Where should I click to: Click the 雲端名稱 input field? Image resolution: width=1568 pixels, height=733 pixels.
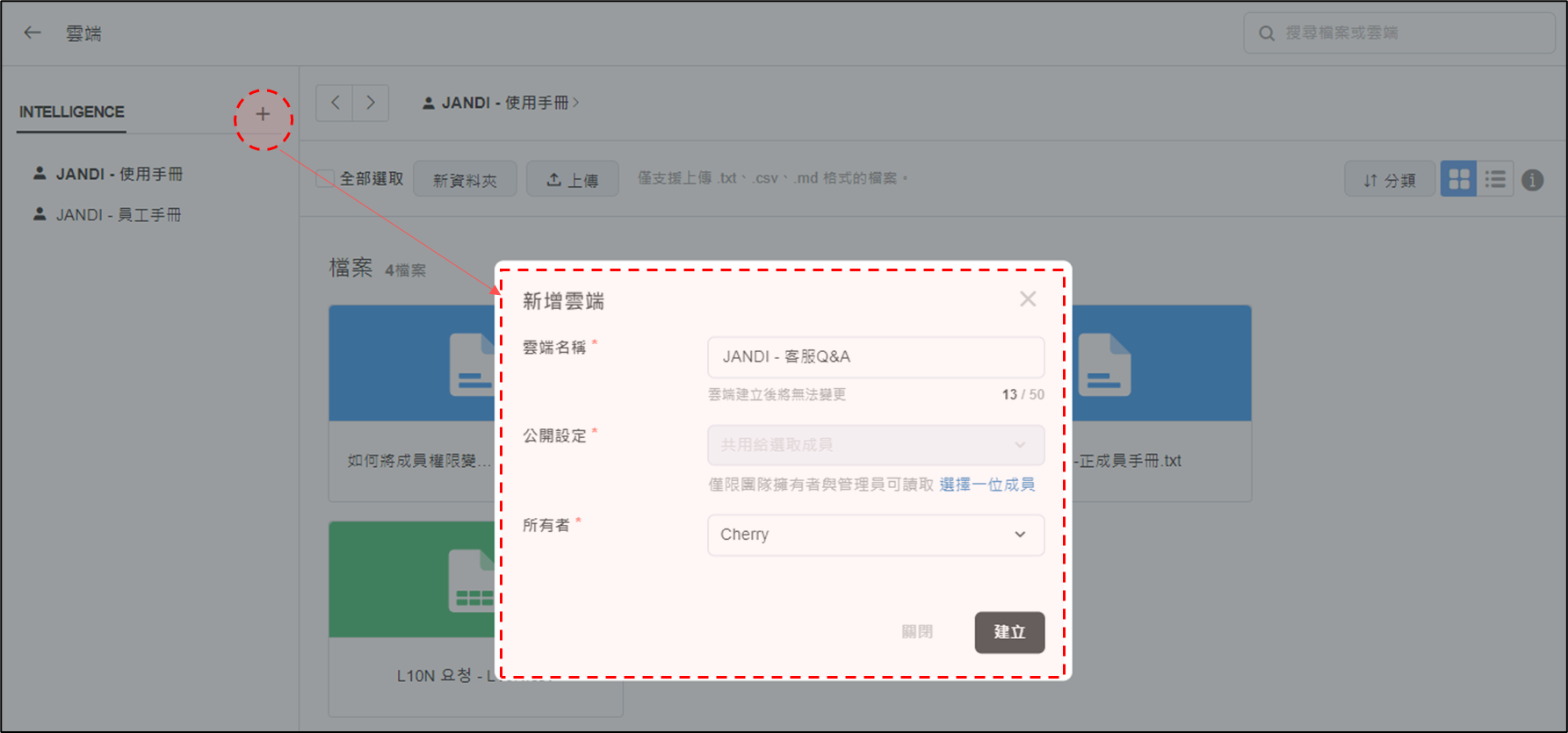pyautogui.click(x=876, y=356)
